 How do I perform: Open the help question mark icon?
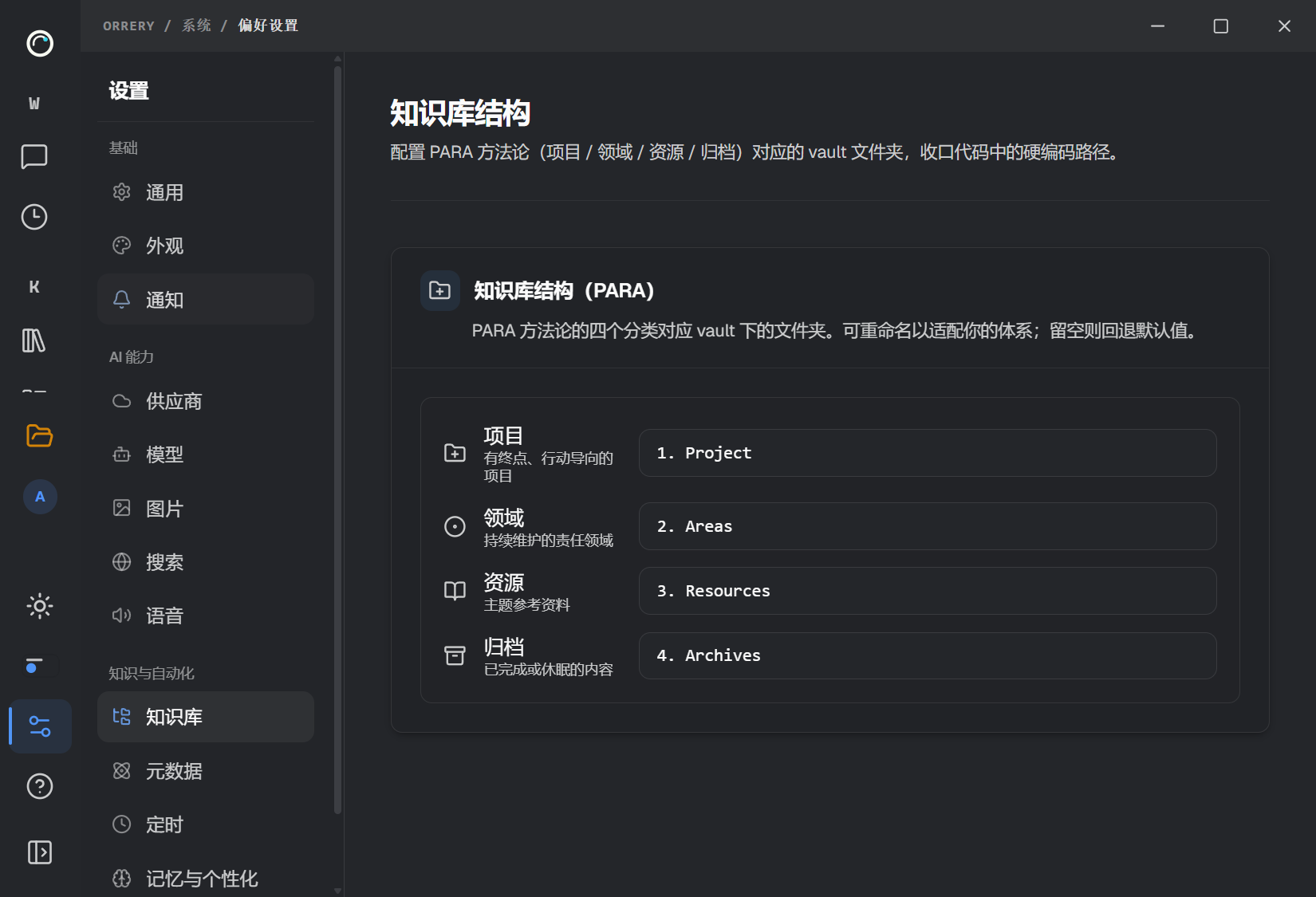(x=40, y=786)
